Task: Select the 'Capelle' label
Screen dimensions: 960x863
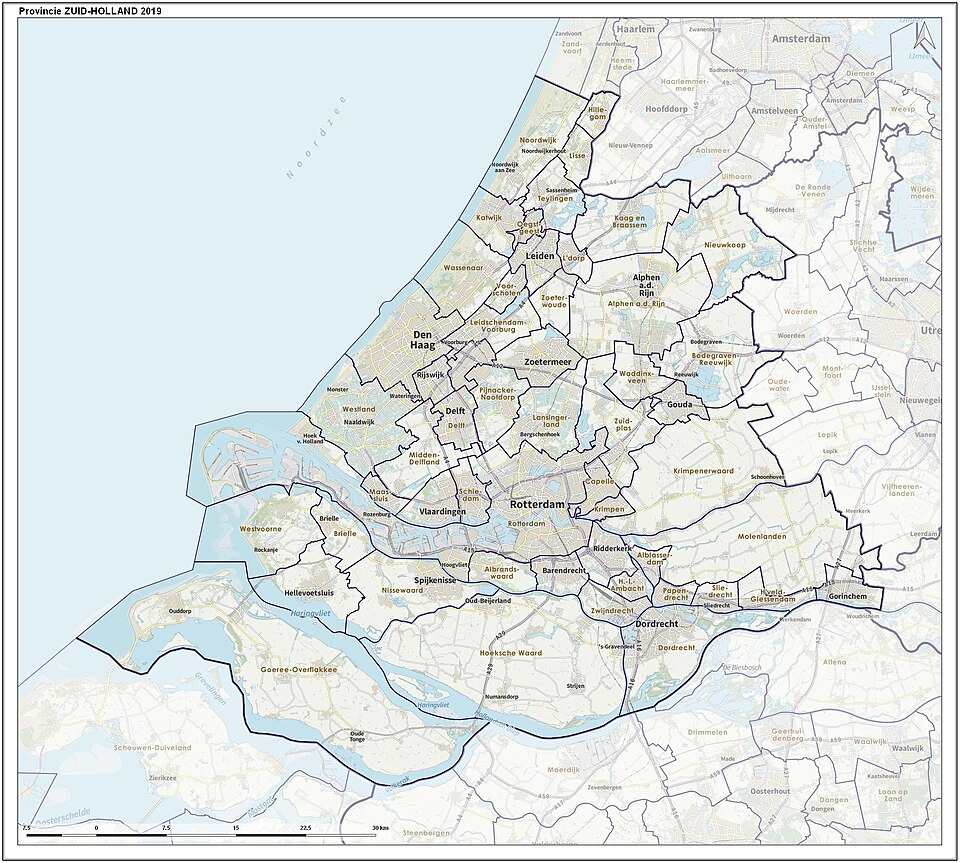Action: point(599,481)
